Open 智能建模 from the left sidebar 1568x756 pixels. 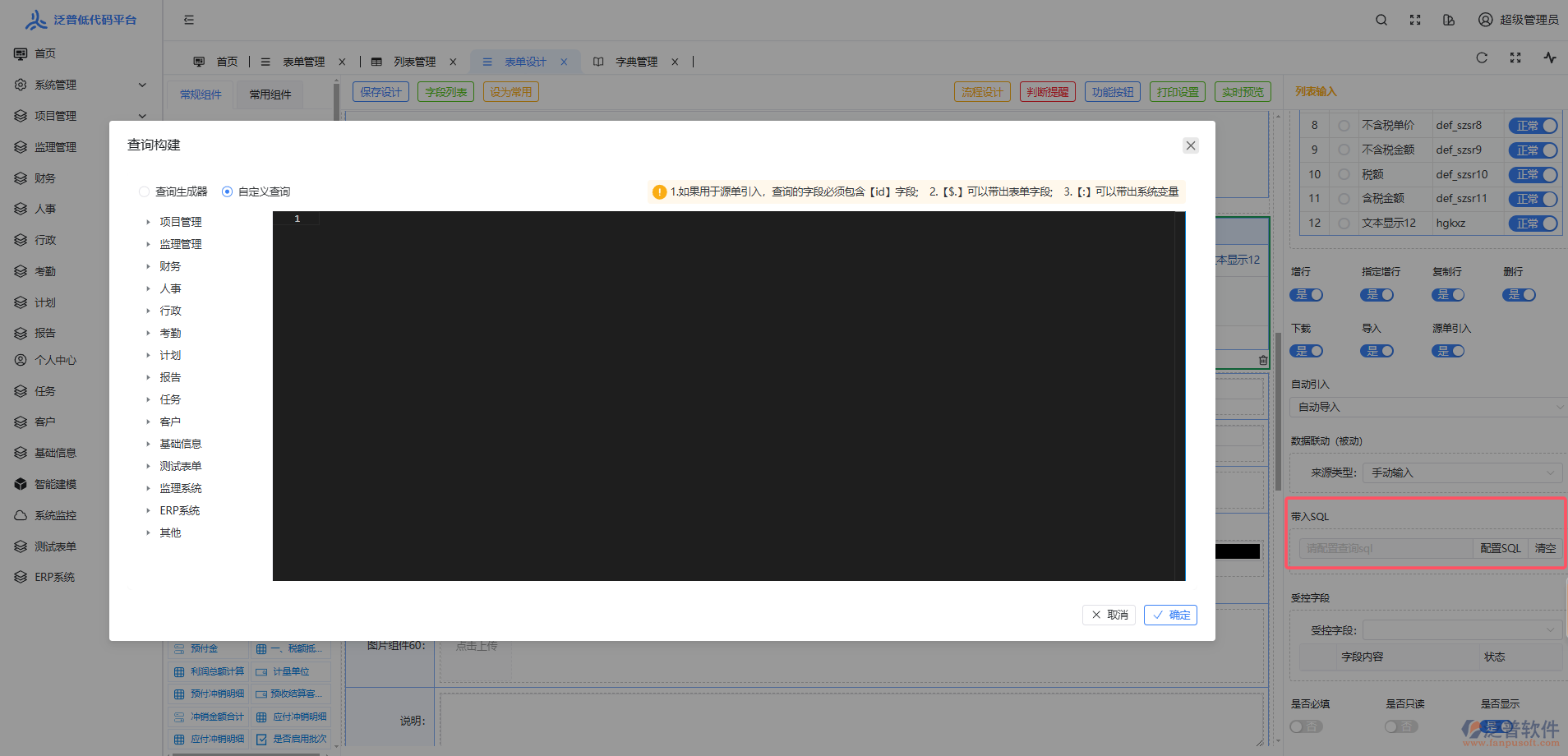55,484
